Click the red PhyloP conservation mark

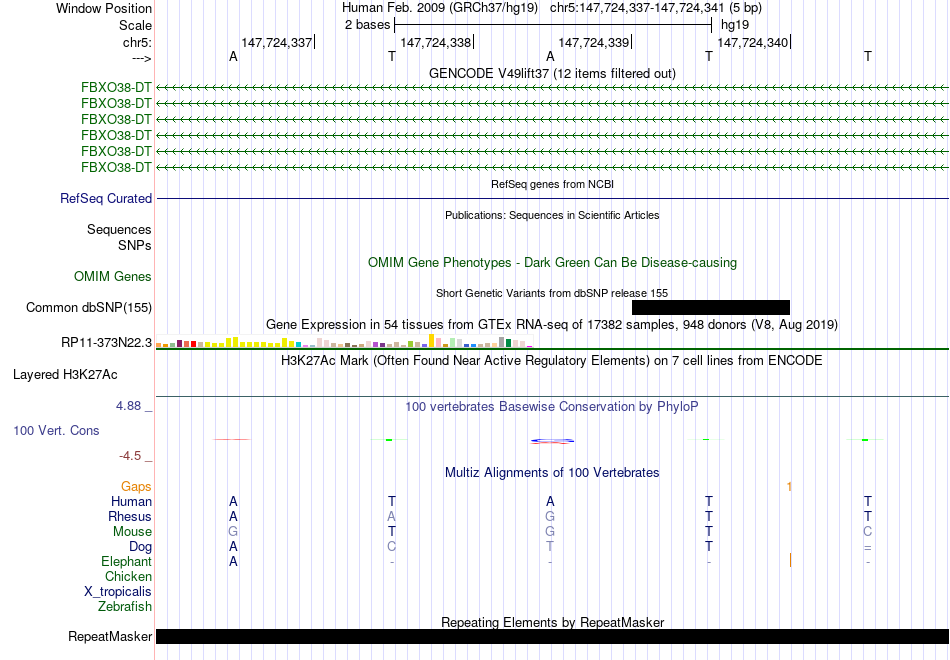point(231,439)
